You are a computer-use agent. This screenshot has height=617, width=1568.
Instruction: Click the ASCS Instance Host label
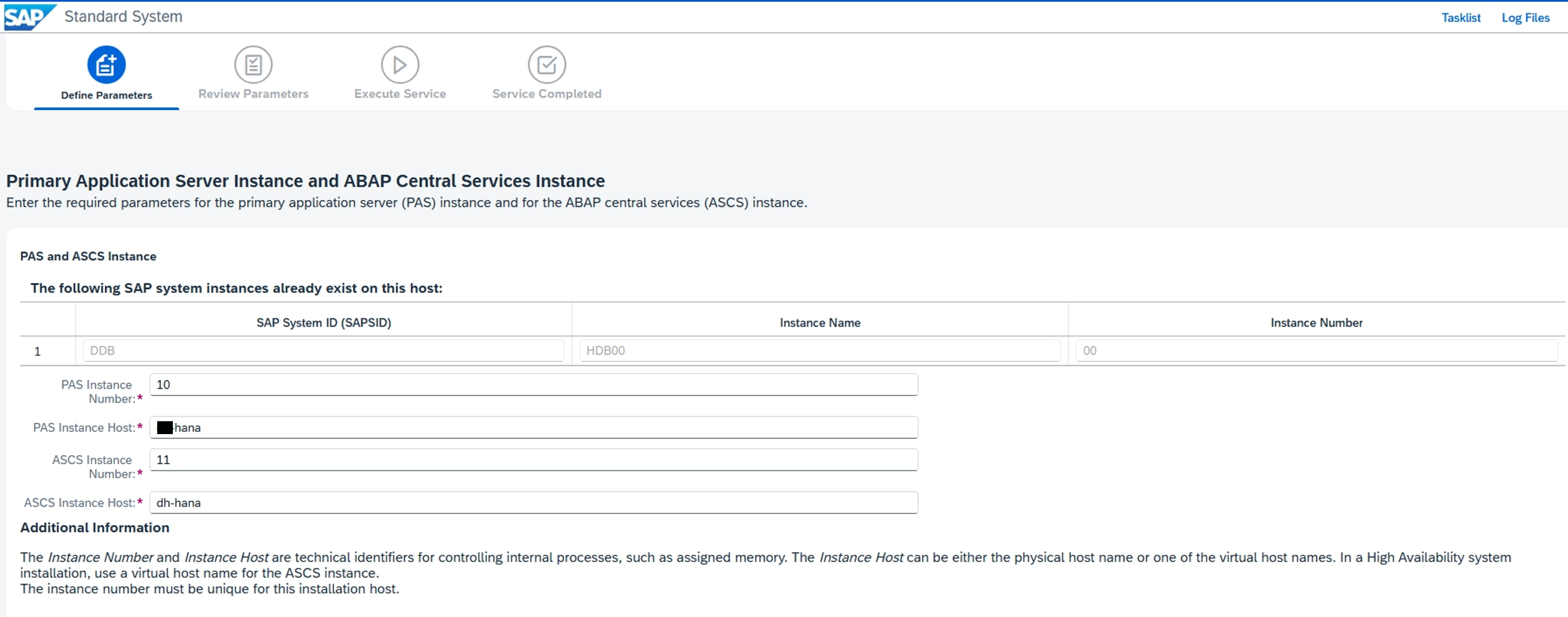83,502
